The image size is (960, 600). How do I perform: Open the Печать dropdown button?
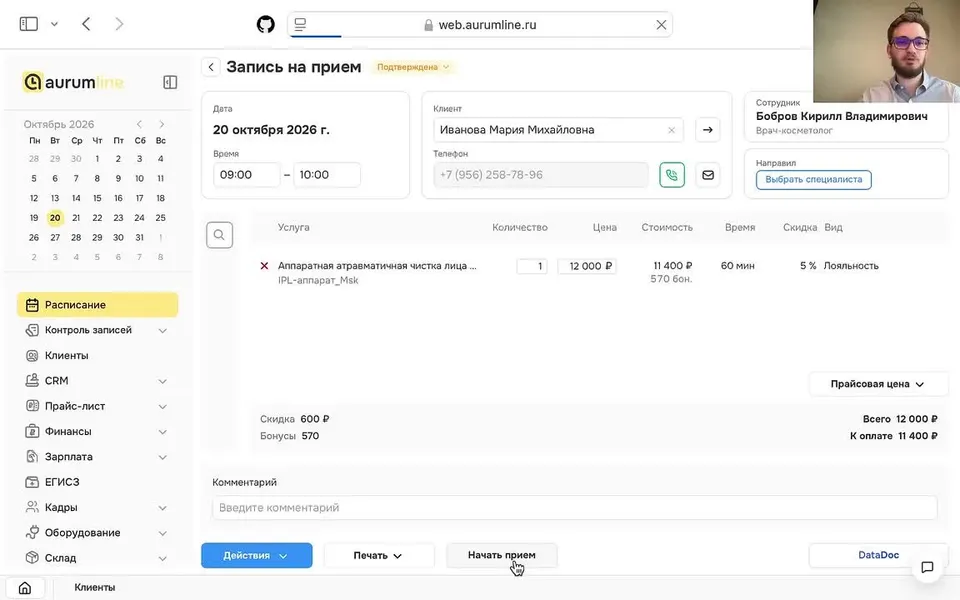pos(378,555)
